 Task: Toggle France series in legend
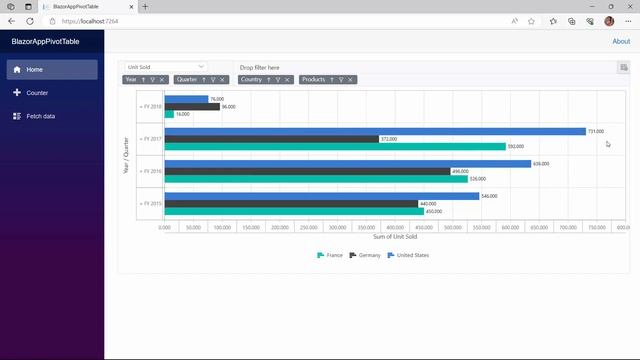[x=330, y=255]
